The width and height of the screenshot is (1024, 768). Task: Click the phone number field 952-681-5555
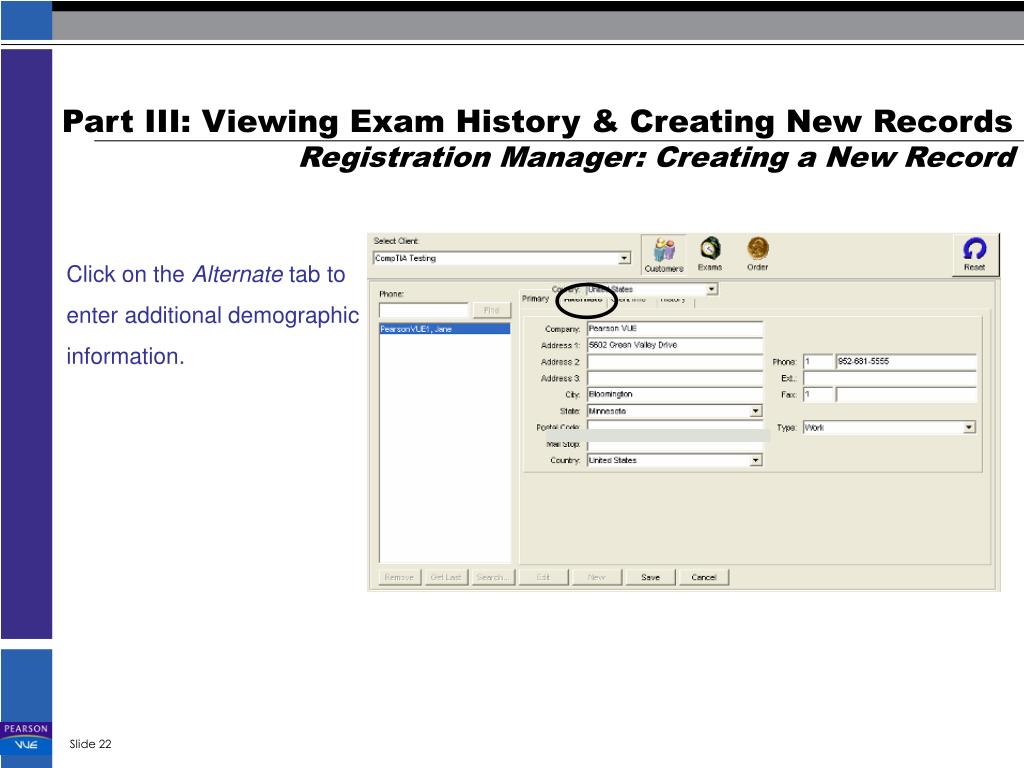[x=906, y=361]
